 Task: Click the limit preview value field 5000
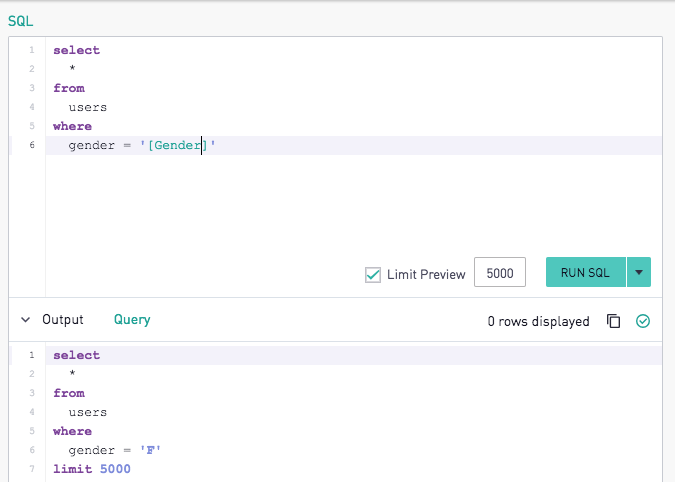pyautogui.click(x=500, y=272)
